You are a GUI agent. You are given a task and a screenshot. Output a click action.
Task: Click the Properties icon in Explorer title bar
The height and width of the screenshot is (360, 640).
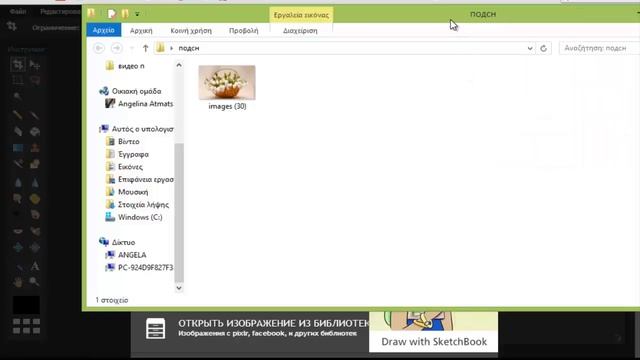coord(111,14)
